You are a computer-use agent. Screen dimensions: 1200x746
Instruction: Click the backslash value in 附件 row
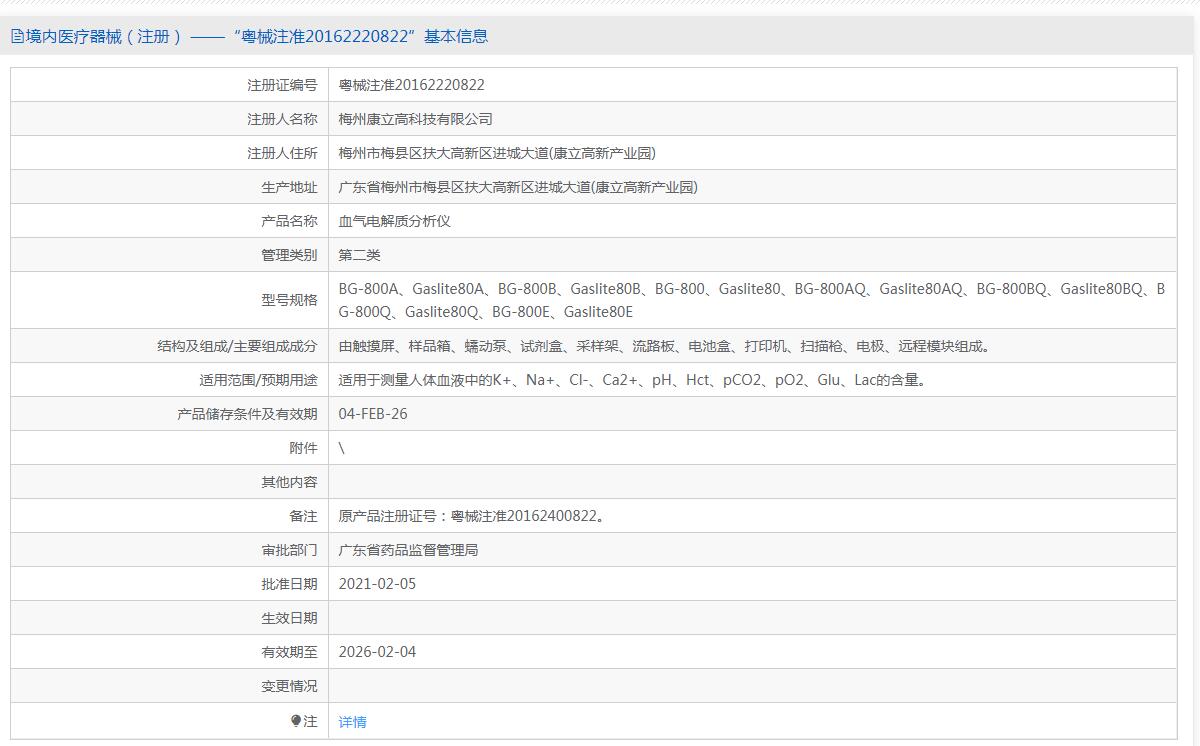tap(342, 448)
